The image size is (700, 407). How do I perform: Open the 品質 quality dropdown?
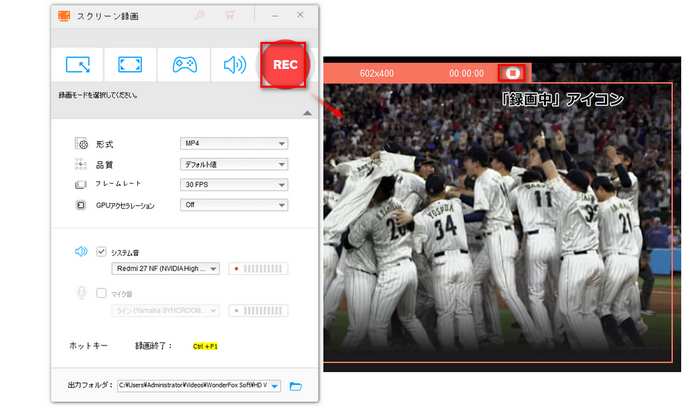coord(233,164)
